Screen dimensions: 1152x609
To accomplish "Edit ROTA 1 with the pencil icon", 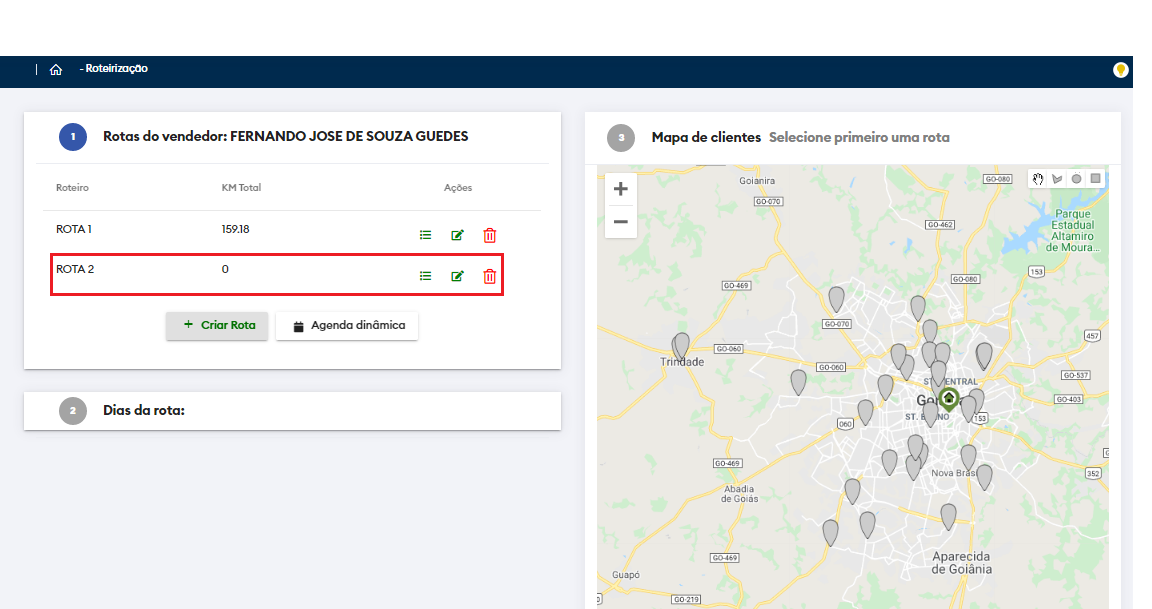I will click(457, 235).
